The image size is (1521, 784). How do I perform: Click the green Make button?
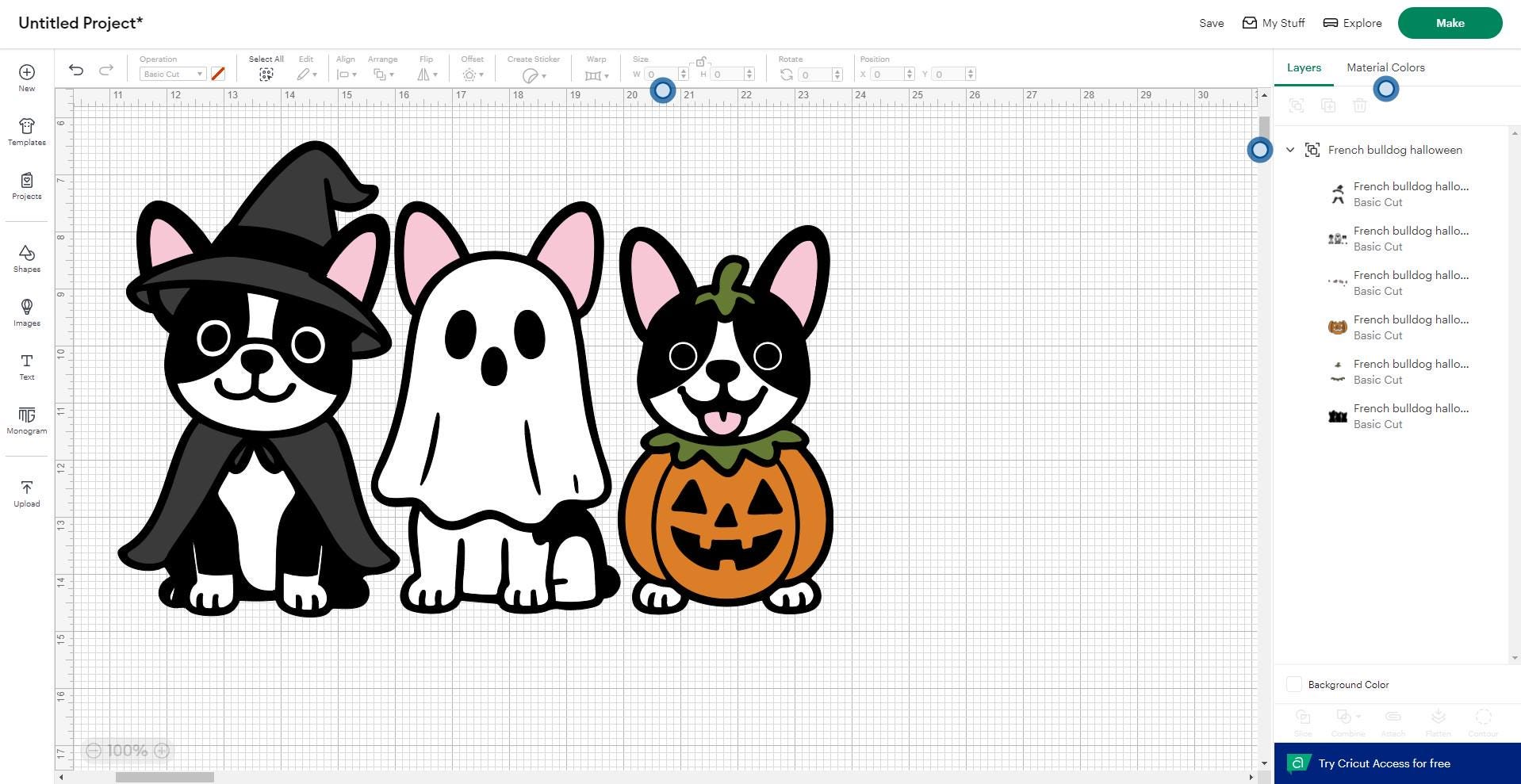pos(1450,23)
